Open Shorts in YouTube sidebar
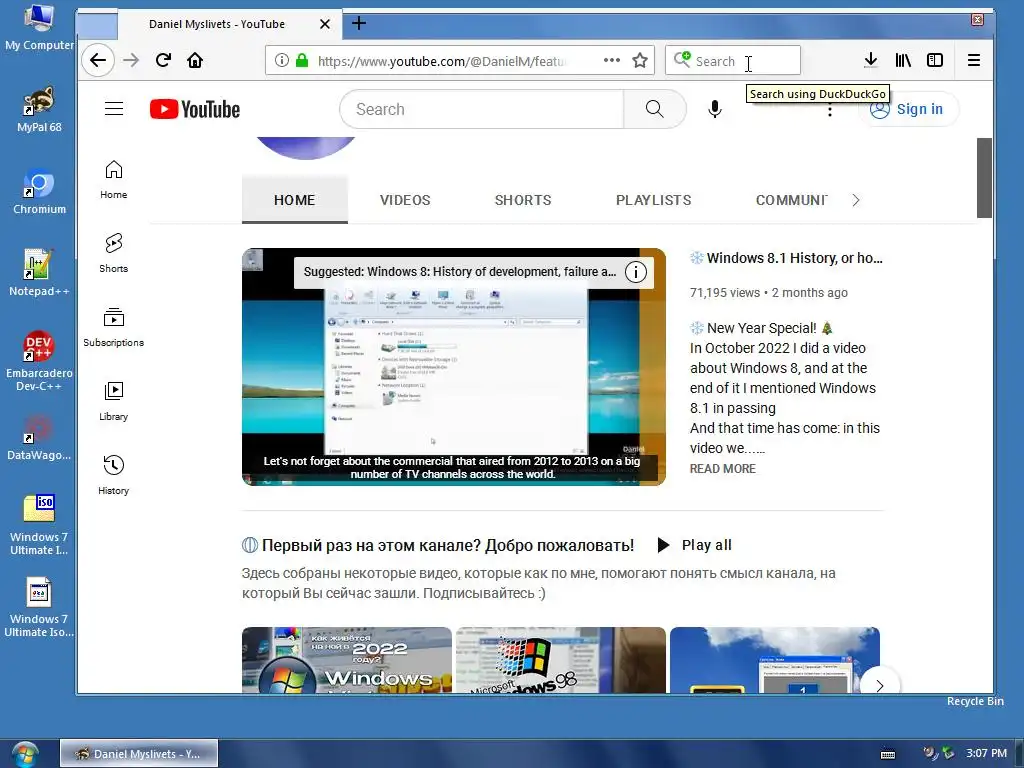The width and height of the screenshot is (1024, 768). (114, 253)
